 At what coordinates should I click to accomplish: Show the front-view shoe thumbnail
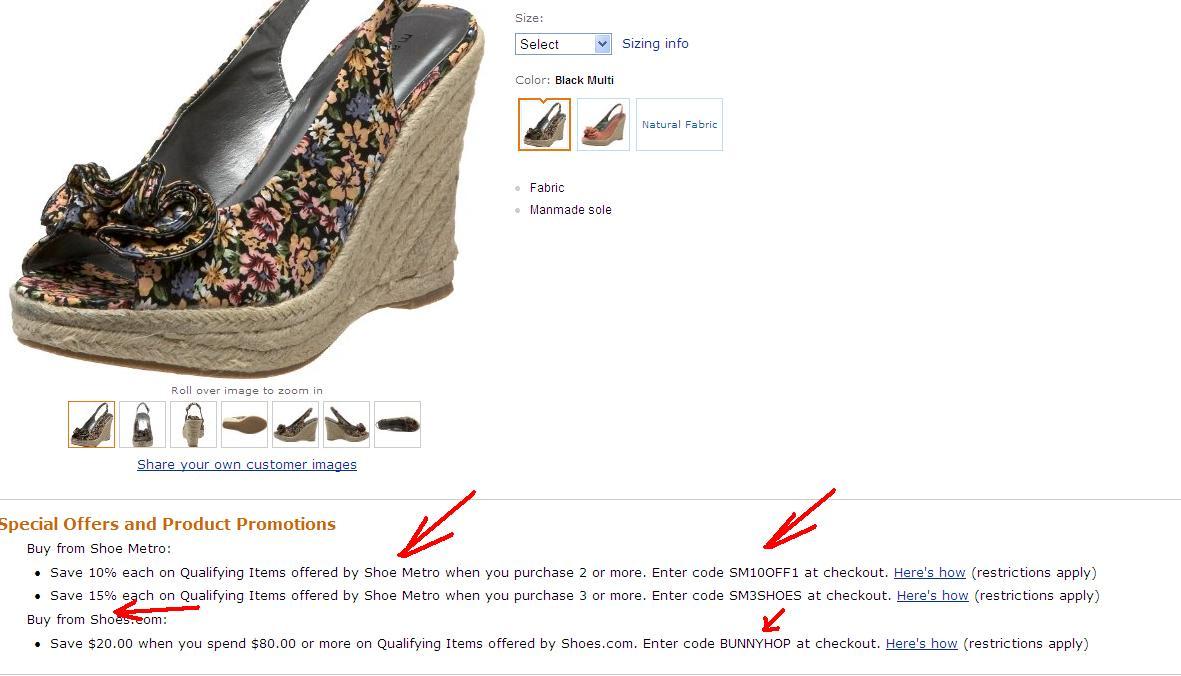click(142, 425)
